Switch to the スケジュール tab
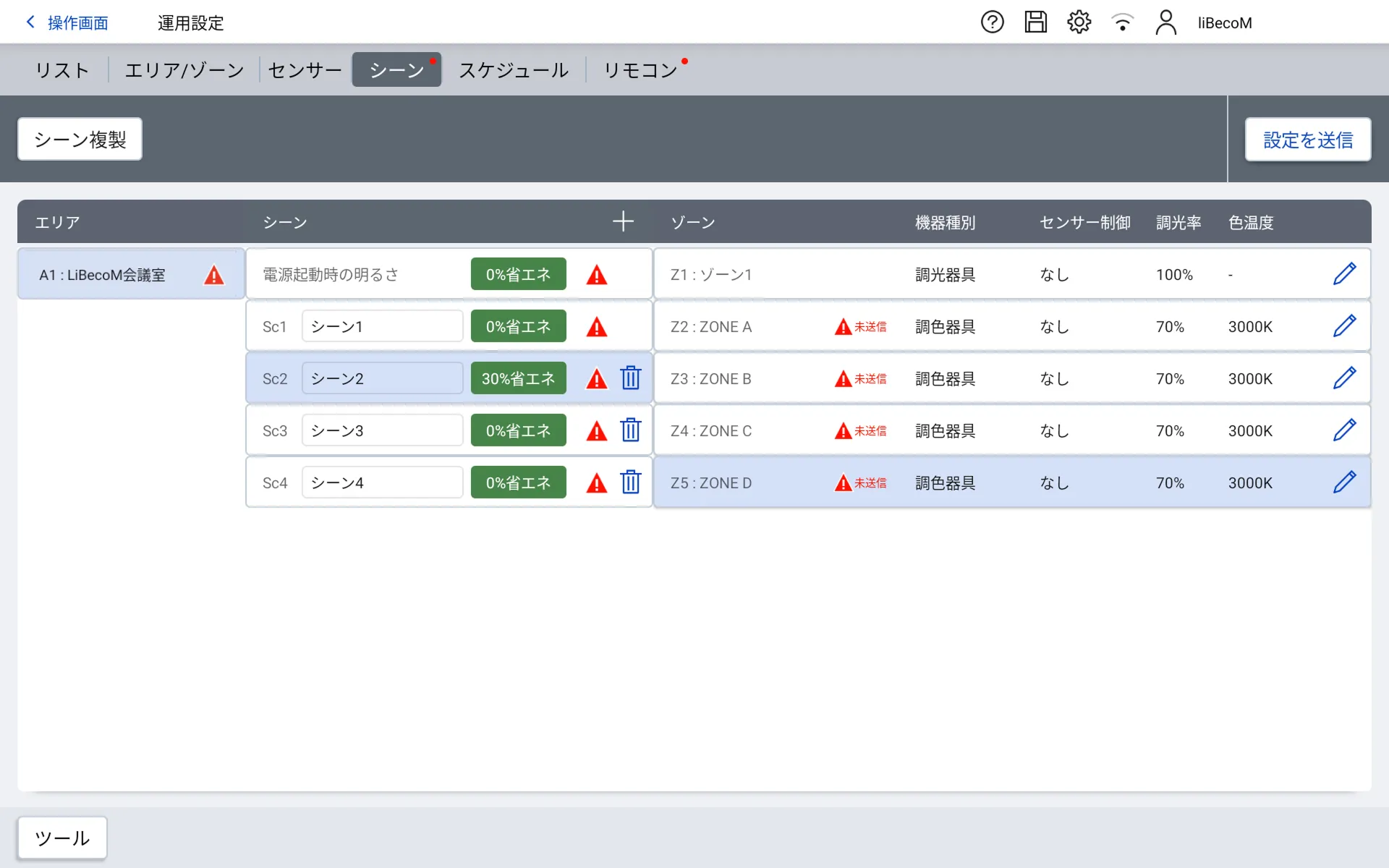Image resolution: width=1389 pixels, height=868 pixels. click(514, 70)
